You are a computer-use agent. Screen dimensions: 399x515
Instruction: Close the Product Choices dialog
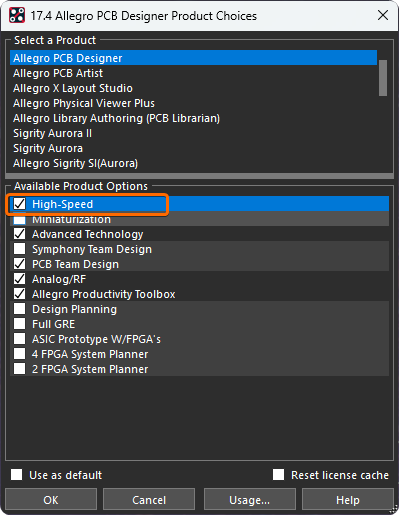click(x=383, y=15)
